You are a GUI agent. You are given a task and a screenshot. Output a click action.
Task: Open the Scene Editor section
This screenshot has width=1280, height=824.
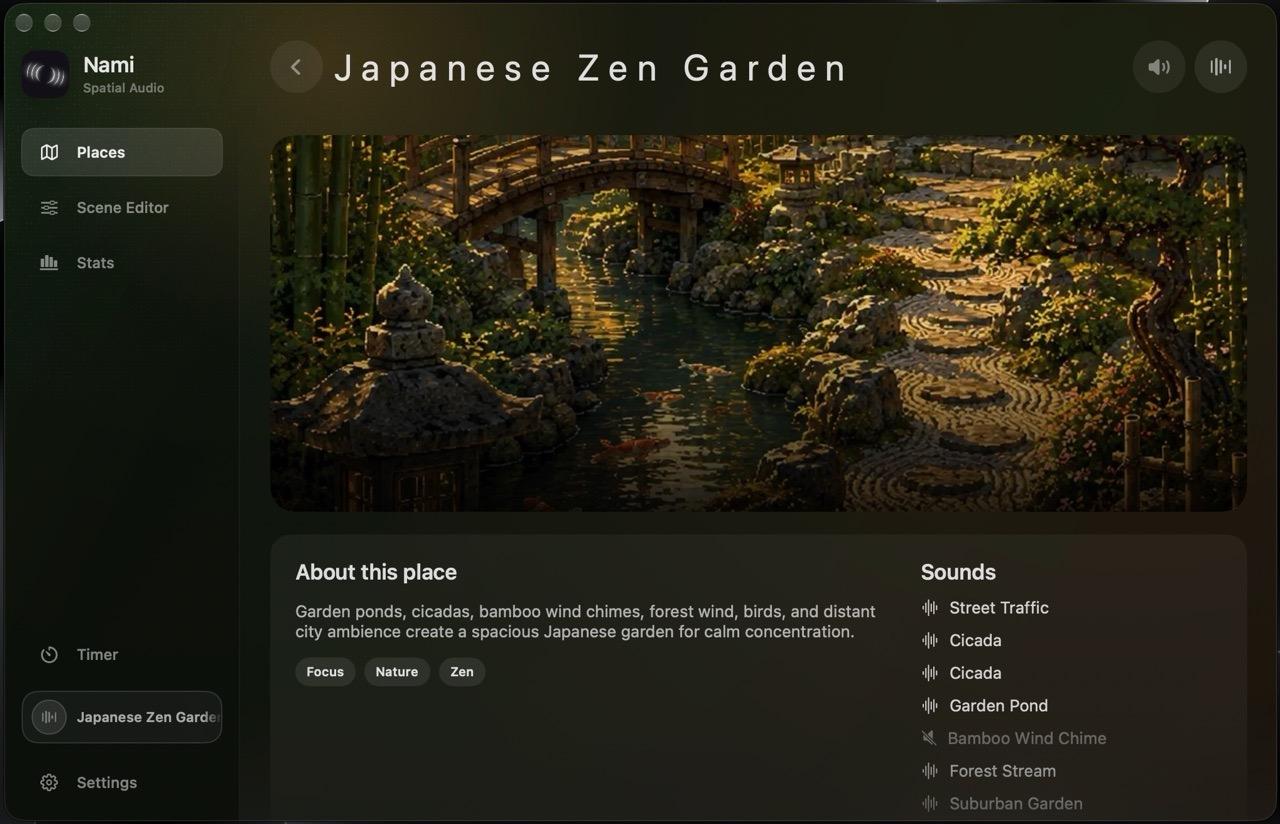tap(122, 207)
